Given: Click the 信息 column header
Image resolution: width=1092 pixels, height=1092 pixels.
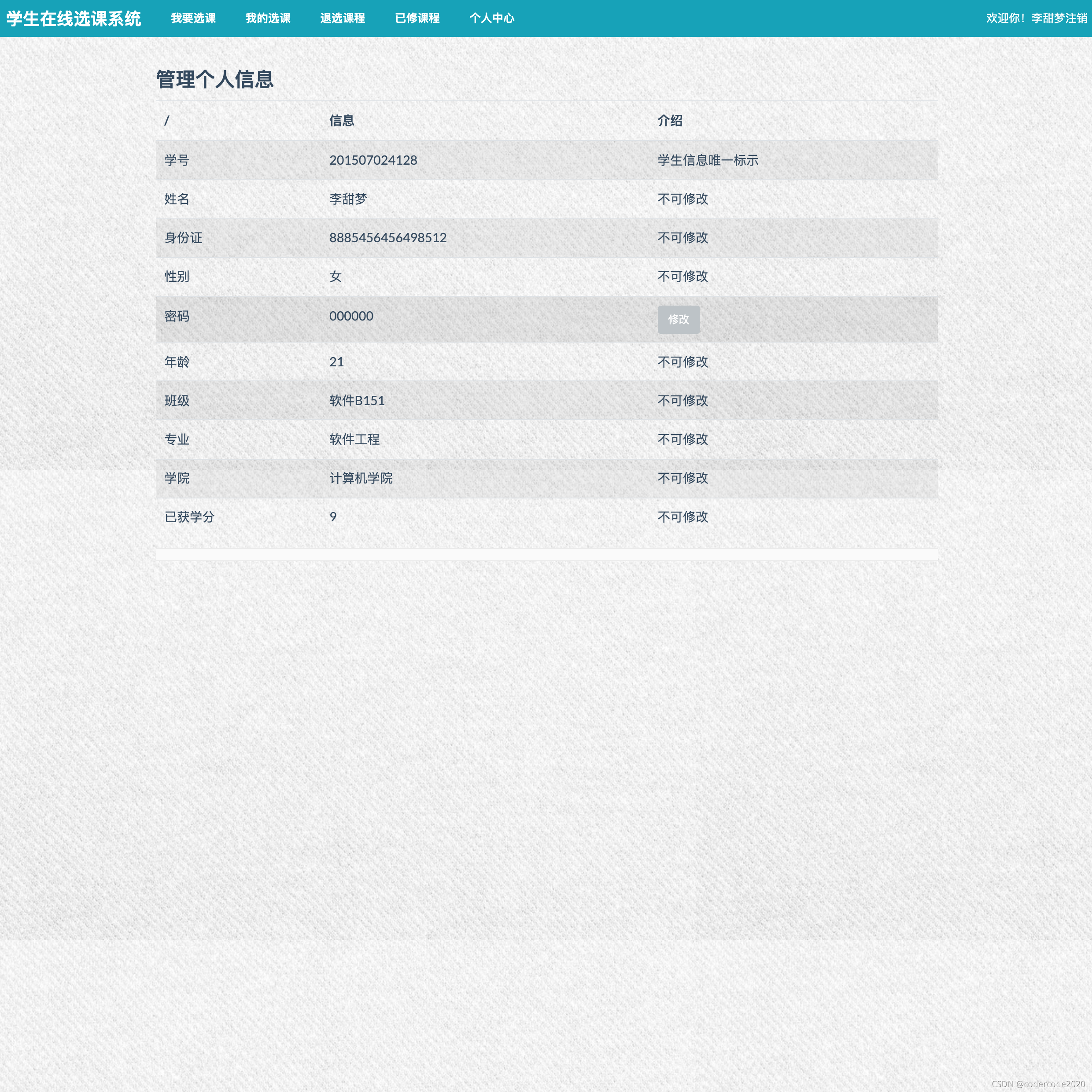Looking at the screenshot, I should tap(341, 120).
